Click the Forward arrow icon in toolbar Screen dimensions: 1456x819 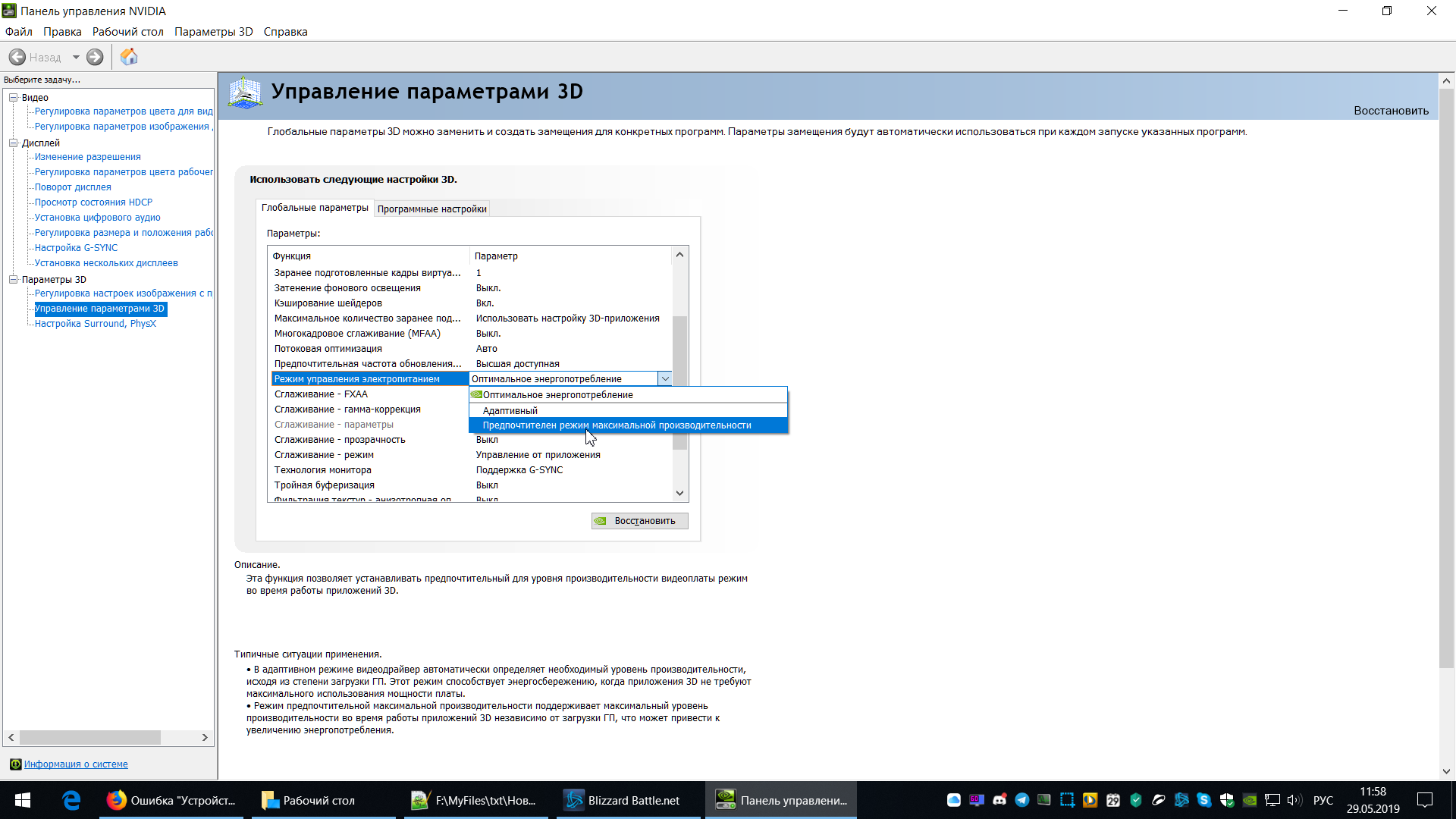(x=95, y=57)
